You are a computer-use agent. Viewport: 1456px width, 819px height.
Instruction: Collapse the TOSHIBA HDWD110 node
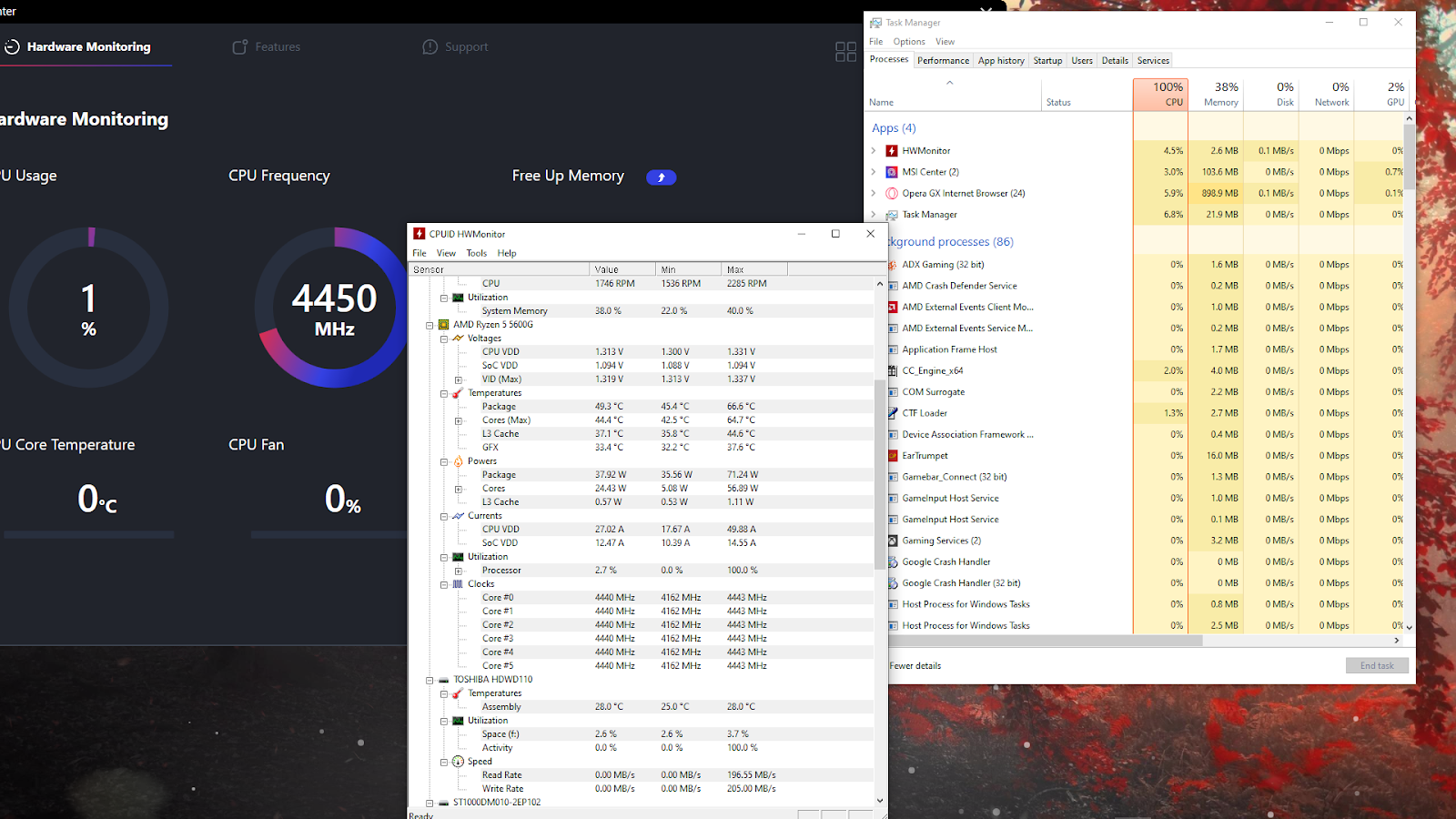430,680
